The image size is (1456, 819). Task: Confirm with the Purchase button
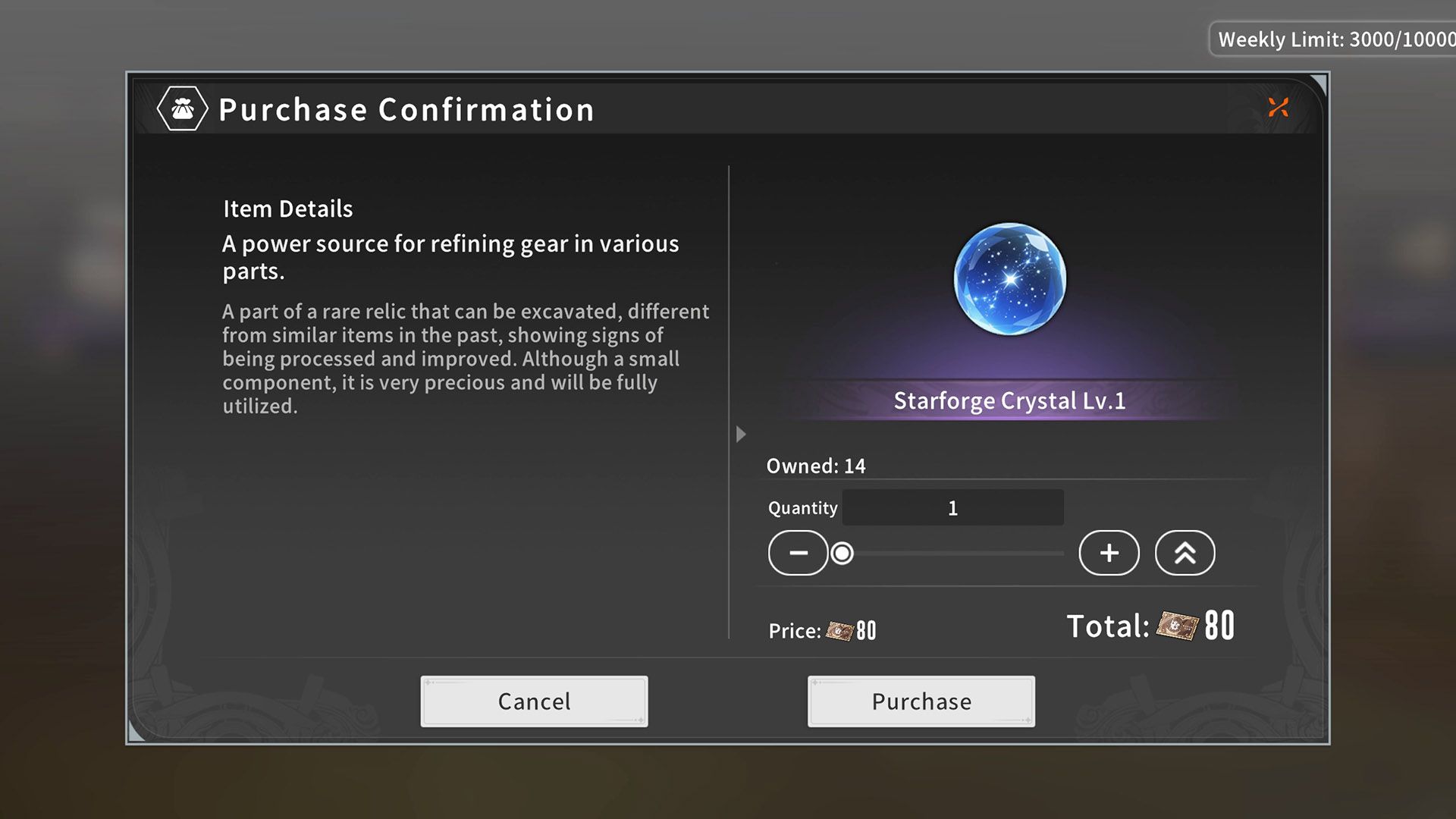pos(921,701)
